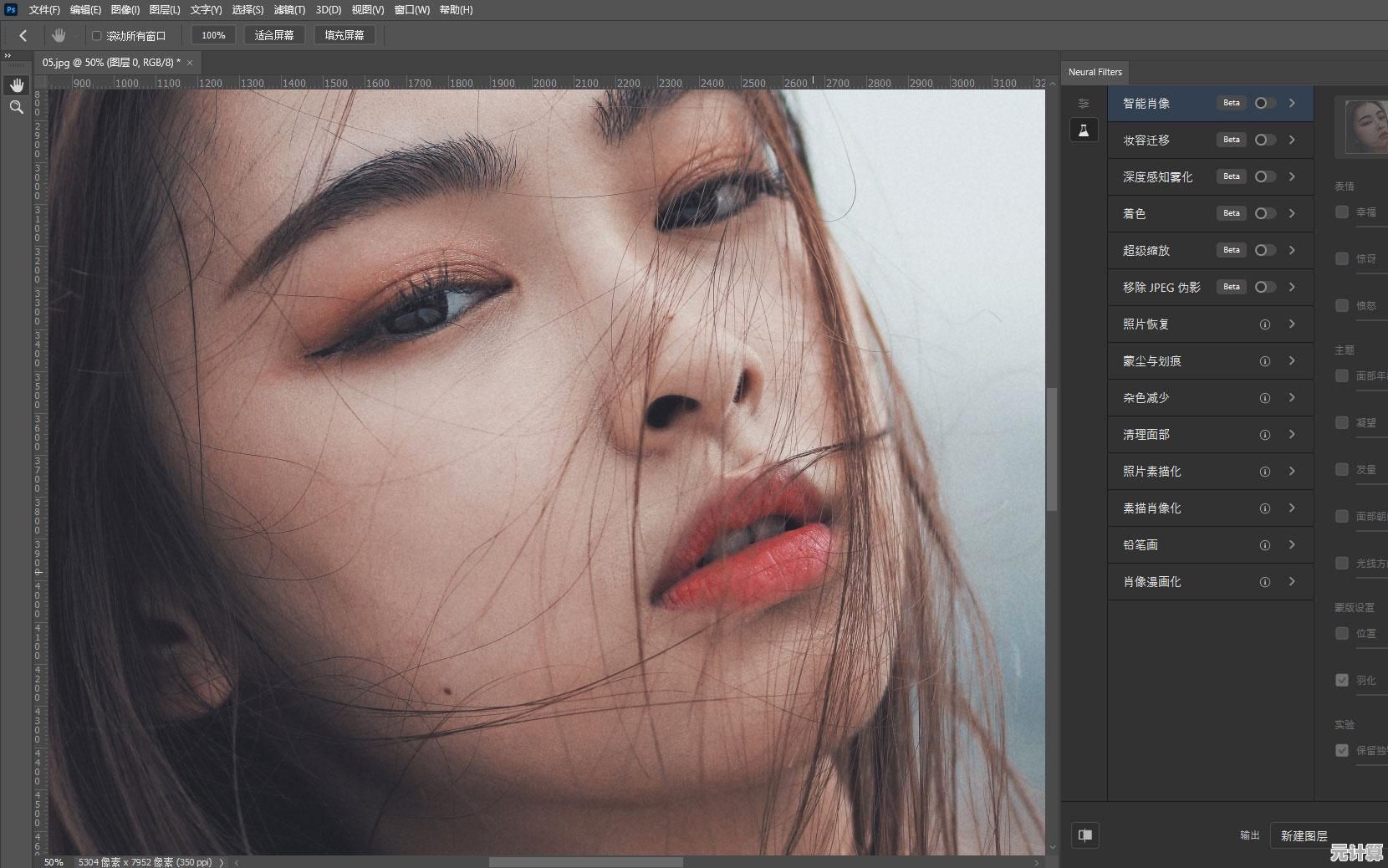Image resolution: width=1388 pixels, height=868 pixels.
Task: Open the filter sliders icon in Neural Filters
Action: [x=1084, y=104]
